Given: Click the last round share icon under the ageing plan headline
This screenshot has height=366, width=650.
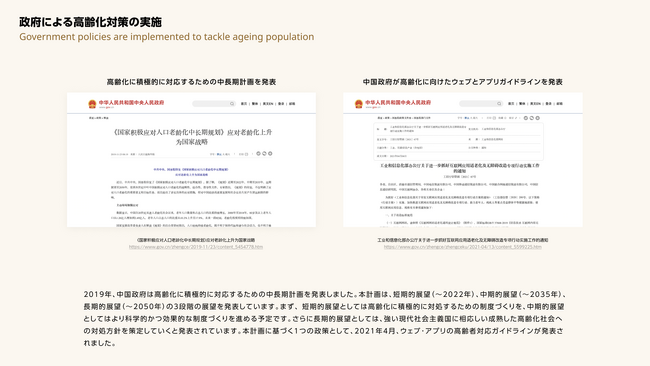Looking at the screenshot, I should pyautogui.click(x=270, y=154).
